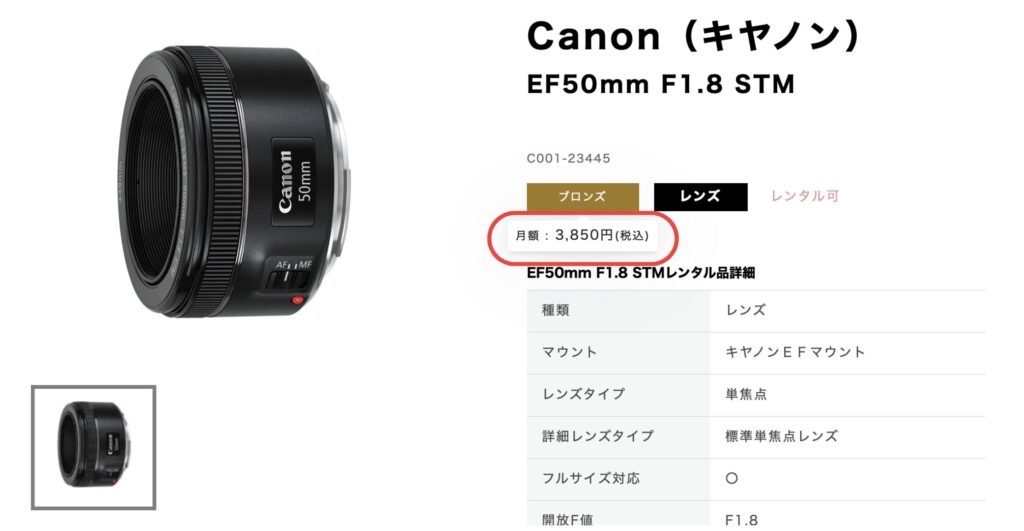Click the circle mark in フルサイズ対応 row
This screenshot has width=1024, height=531.
(x=732, y=478)
